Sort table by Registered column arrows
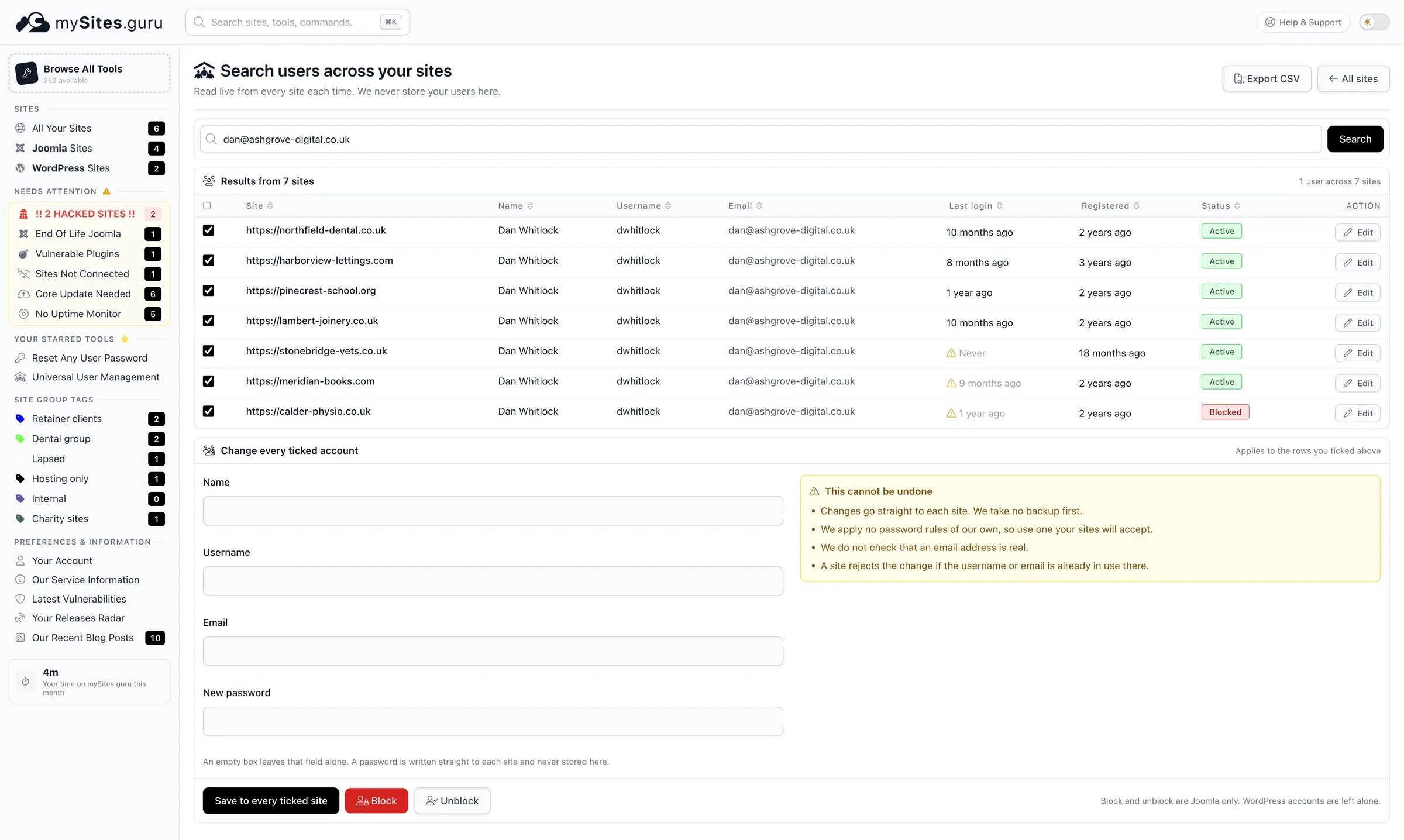Screen dimensions: 1404x840 tap(1137, 206)
